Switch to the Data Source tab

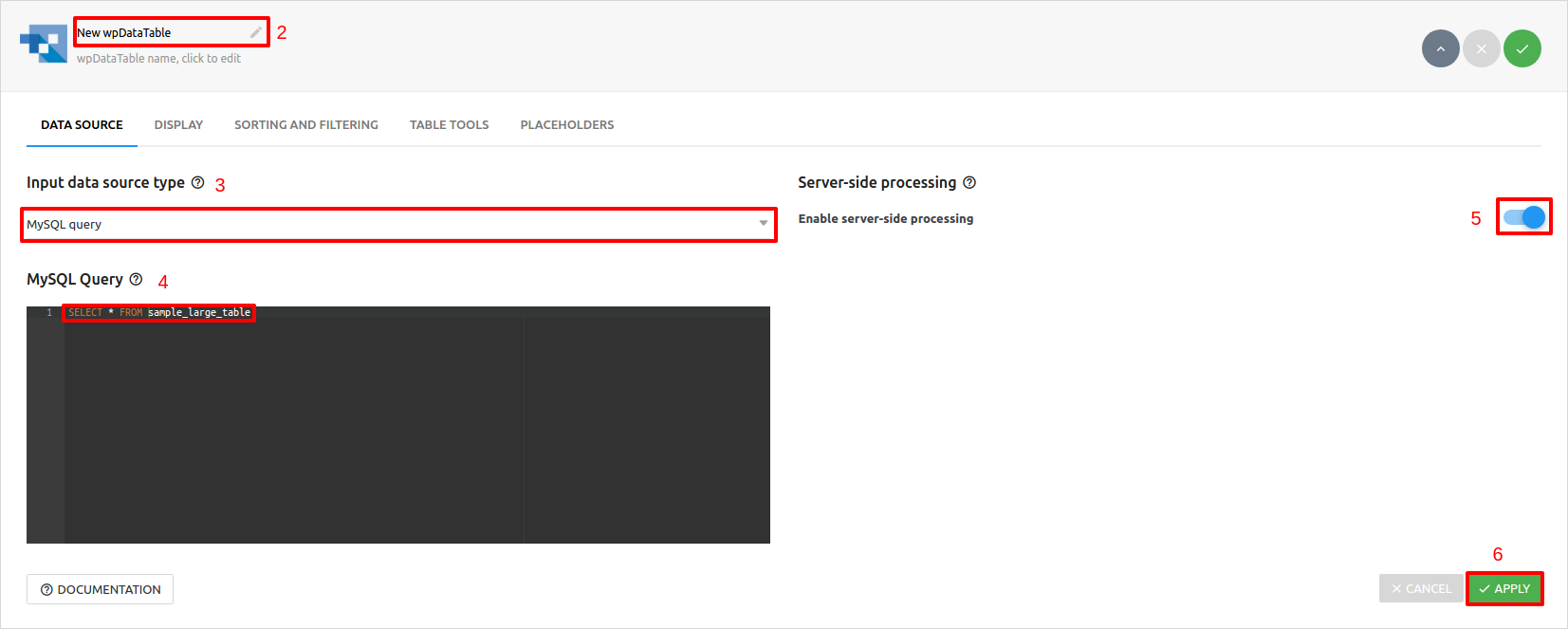pyautogui.click(x=82, y=125)
